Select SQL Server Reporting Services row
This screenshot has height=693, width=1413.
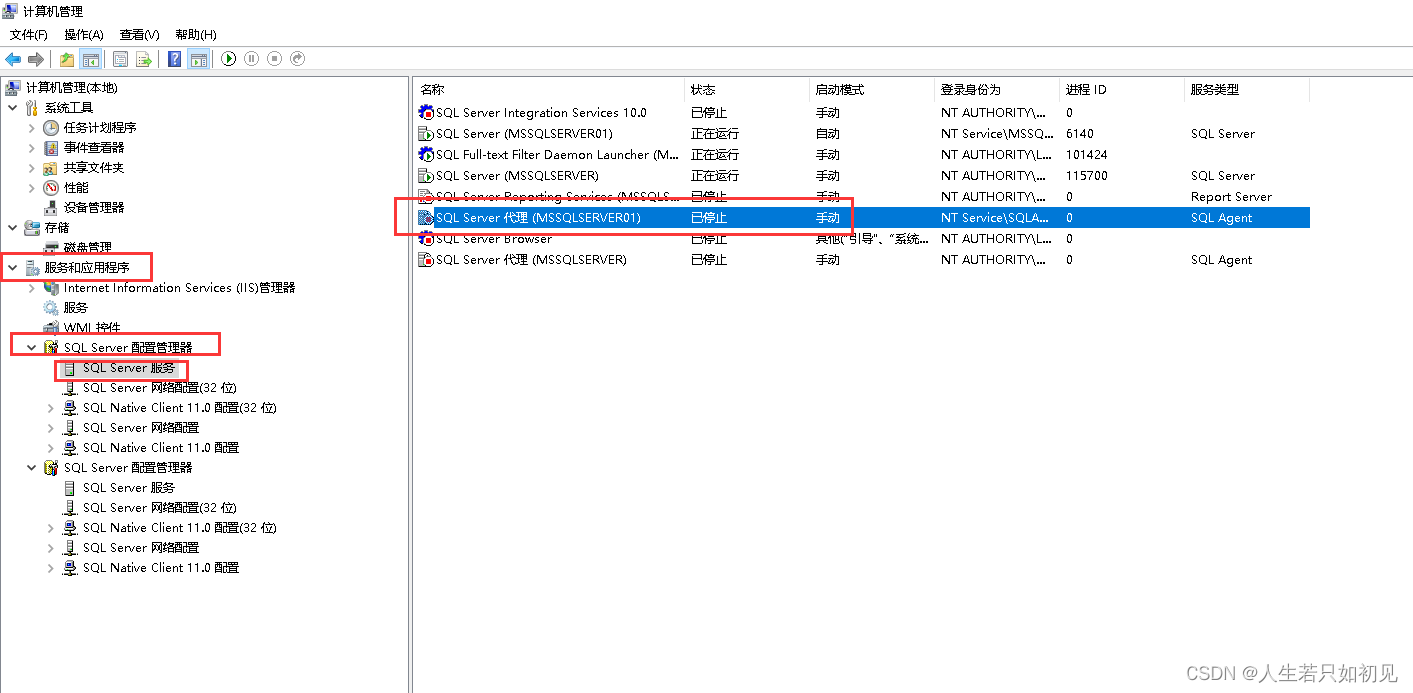(x=862, y=197)
